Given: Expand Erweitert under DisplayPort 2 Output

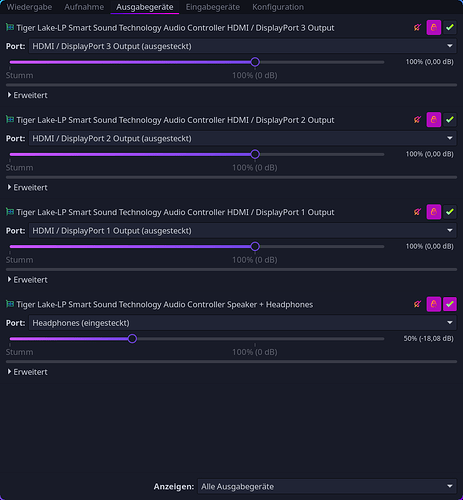Looking at the screenshot, I should click(28, 188).
